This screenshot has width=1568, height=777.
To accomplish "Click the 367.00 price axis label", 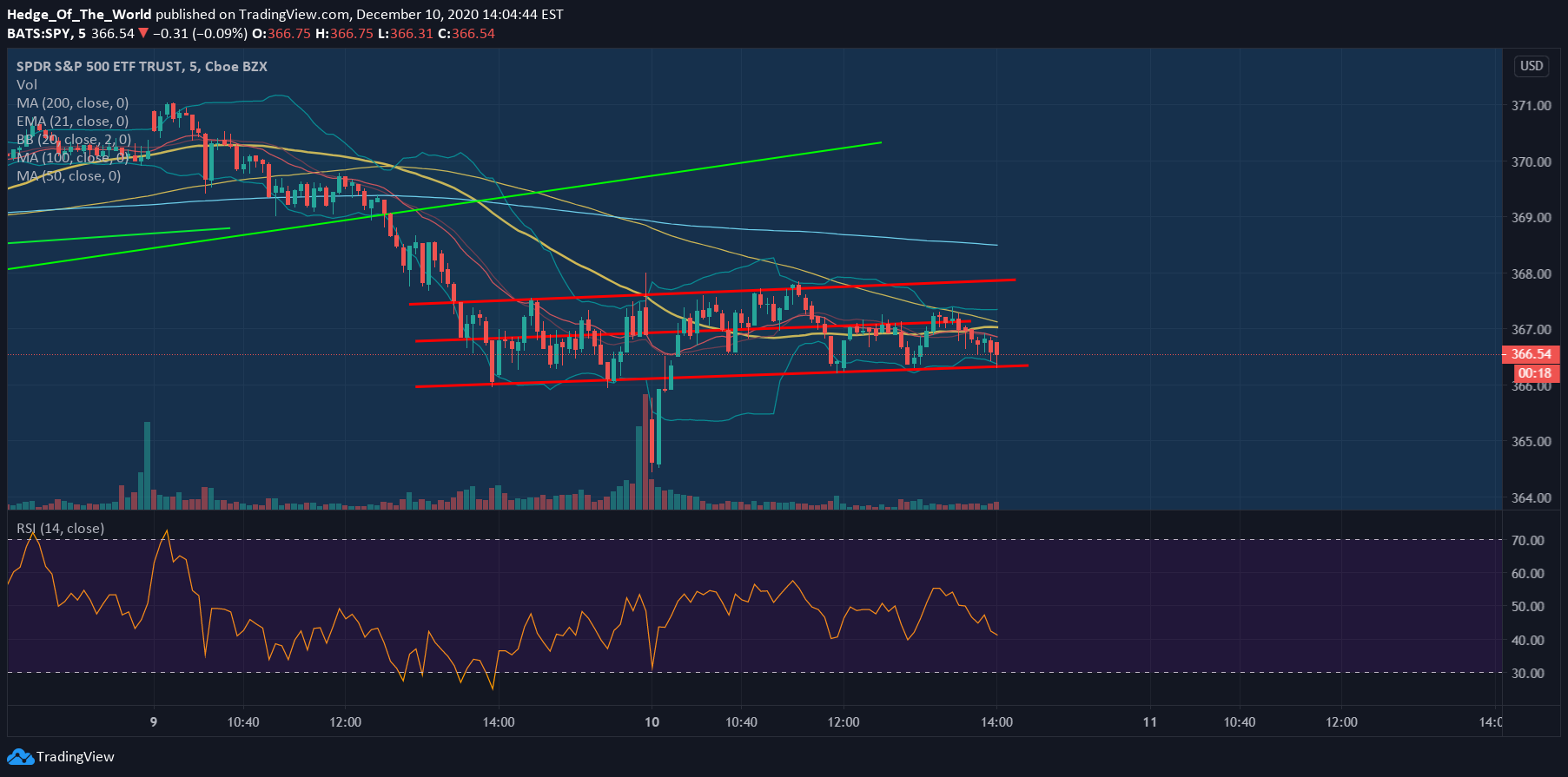I will click(1532, 329).
